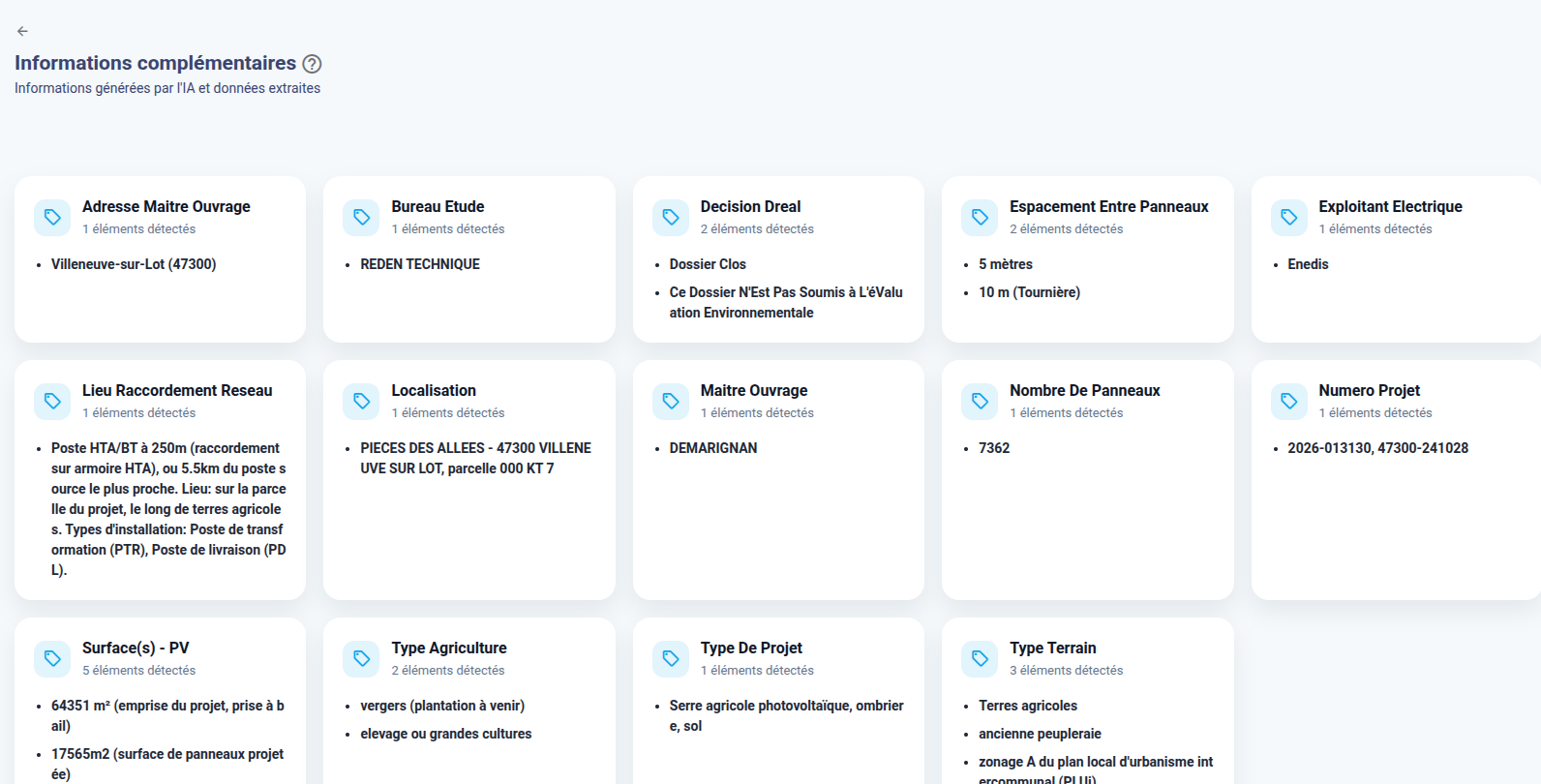Click tag icon on Adresse Maitre Ouvrage card
Viewport: 1541px width, 784px height.
52,217
